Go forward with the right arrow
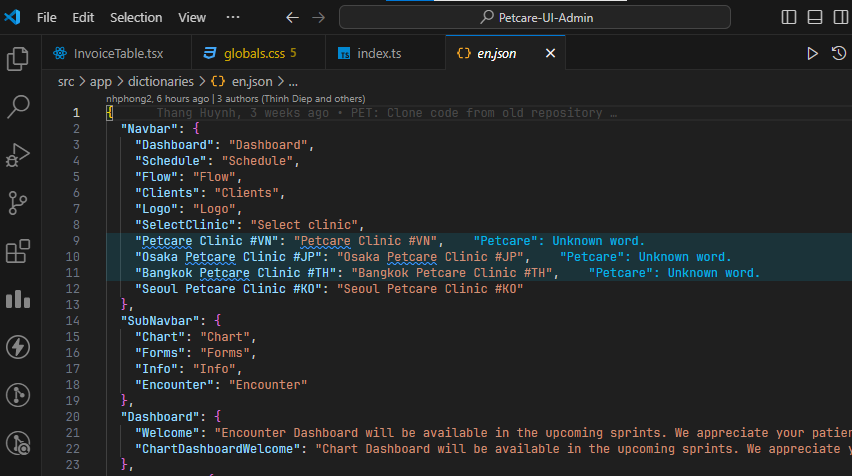The width and height of the screenshot is (852, 476). [x=318, y=17]
